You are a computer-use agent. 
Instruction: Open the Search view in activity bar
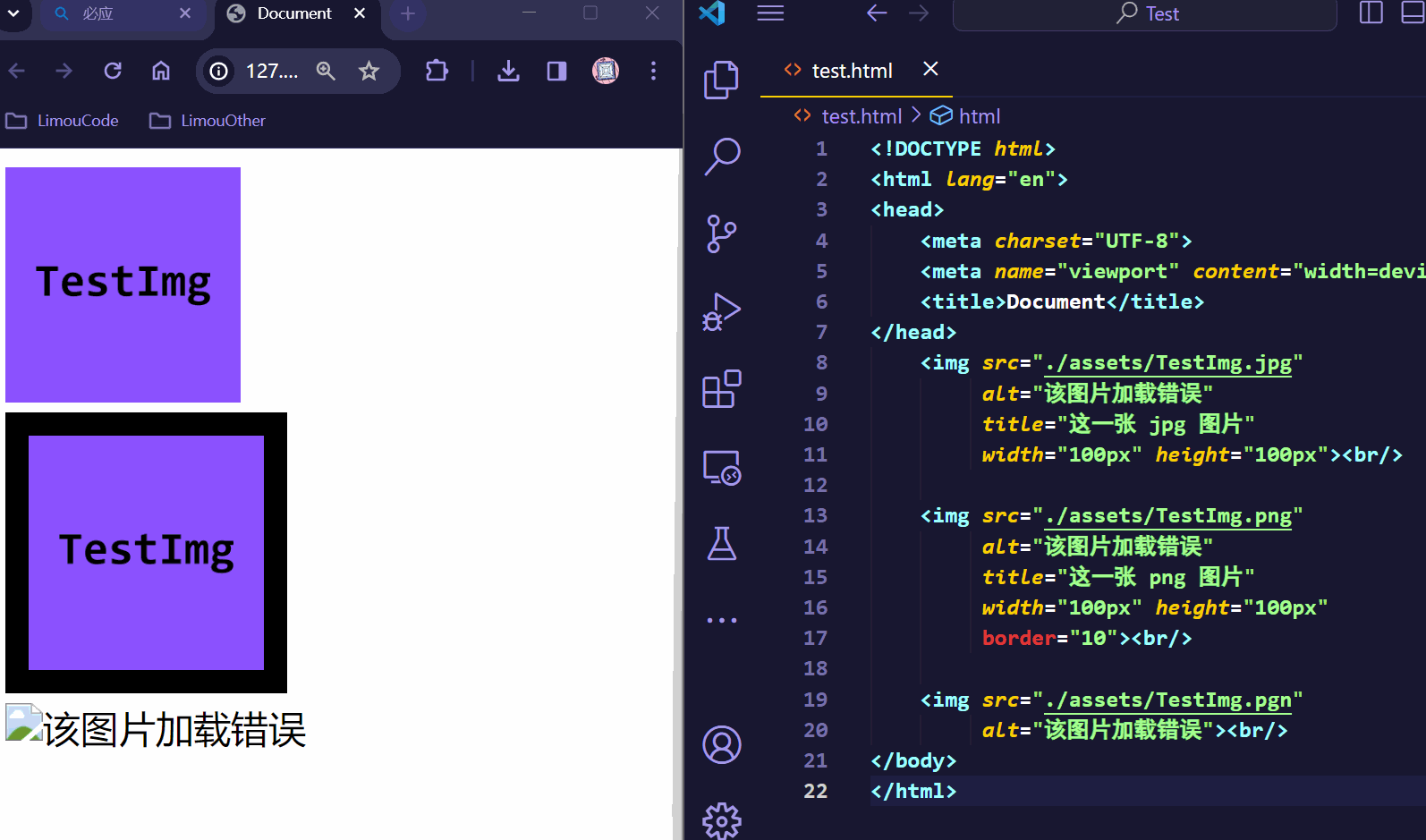(721, 157)
